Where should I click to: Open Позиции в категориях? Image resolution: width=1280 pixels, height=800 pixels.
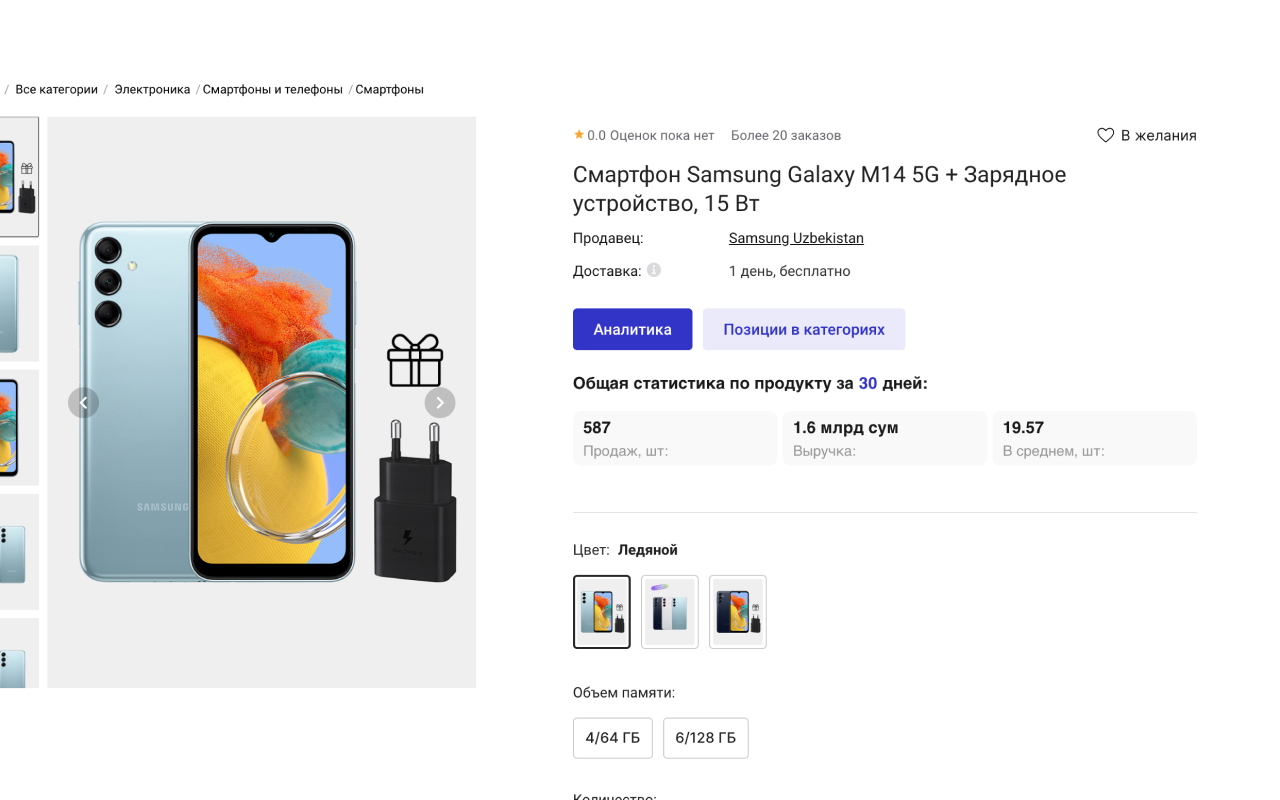click(804, 329)
